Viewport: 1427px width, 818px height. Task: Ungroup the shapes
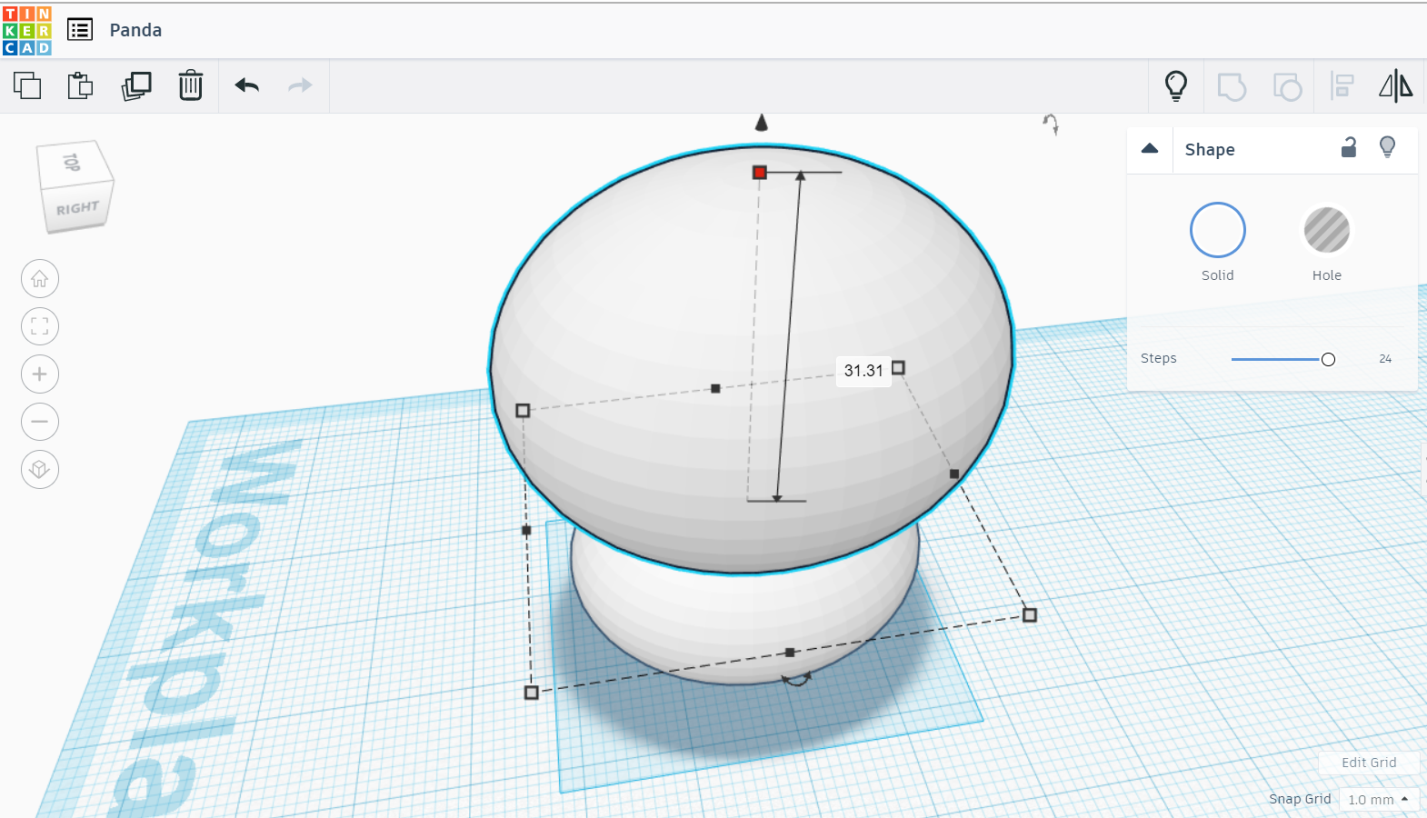click(1287, 86)
